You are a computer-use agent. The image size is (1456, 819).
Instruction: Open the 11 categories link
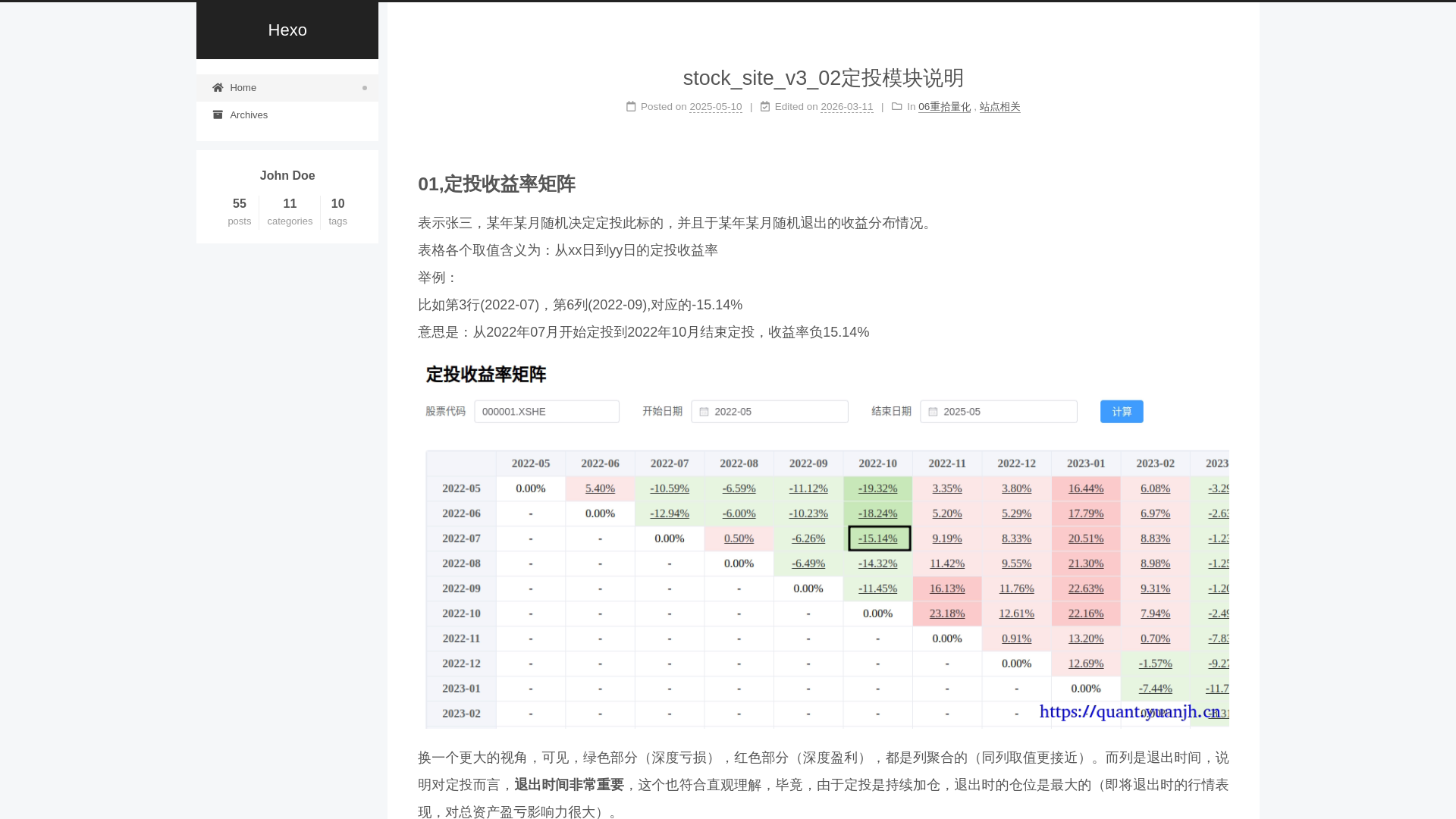click(x=290, y=212)
